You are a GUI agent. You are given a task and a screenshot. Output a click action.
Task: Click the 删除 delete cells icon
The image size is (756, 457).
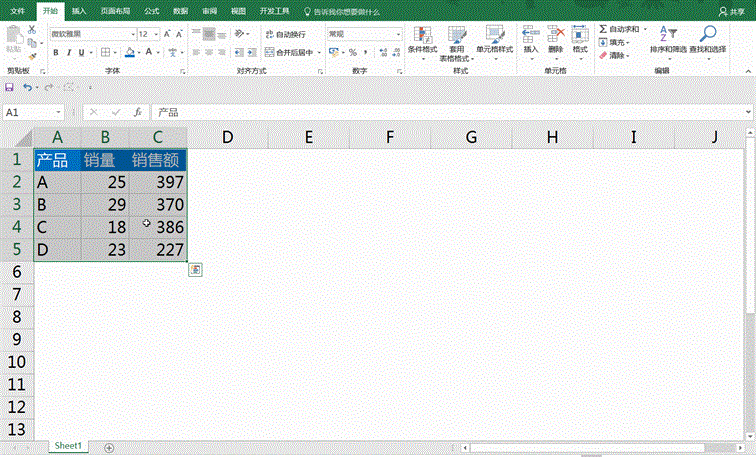pos(555,35)
